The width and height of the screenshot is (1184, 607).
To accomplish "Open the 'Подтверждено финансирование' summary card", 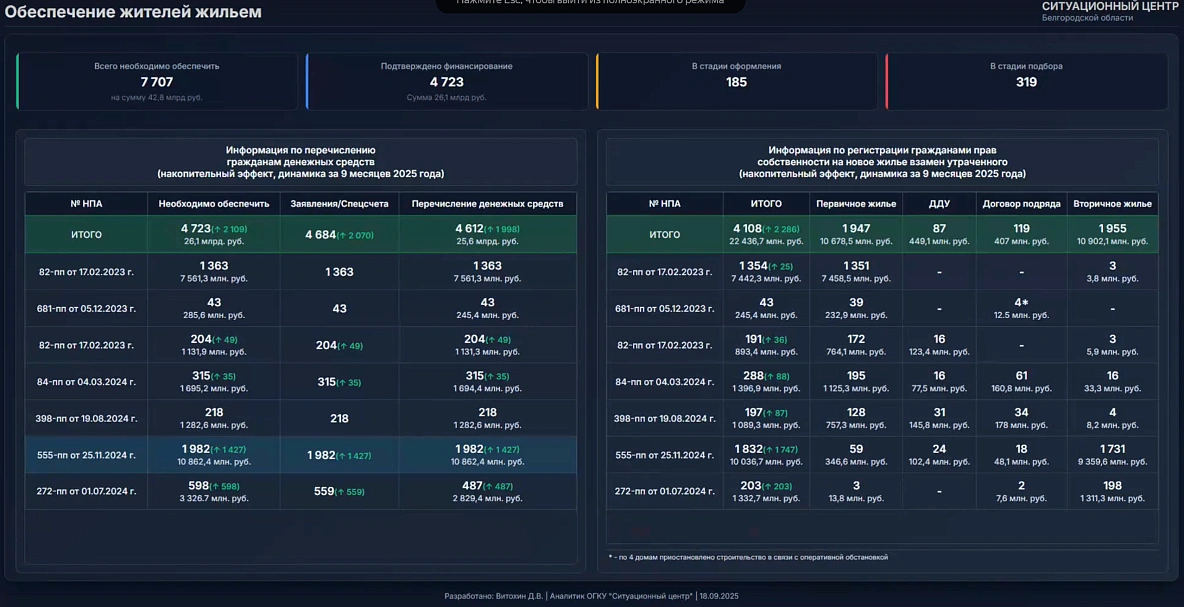I will coord(447,81).
